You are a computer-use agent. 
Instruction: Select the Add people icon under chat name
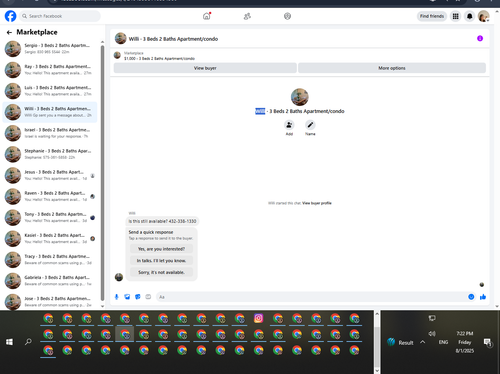click(x=289, y=125)
